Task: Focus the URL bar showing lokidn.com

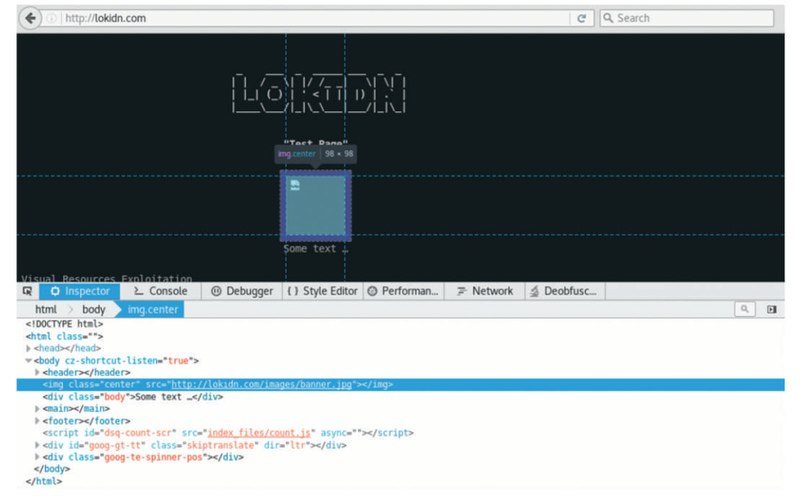Action: click(x=315, y=19)
